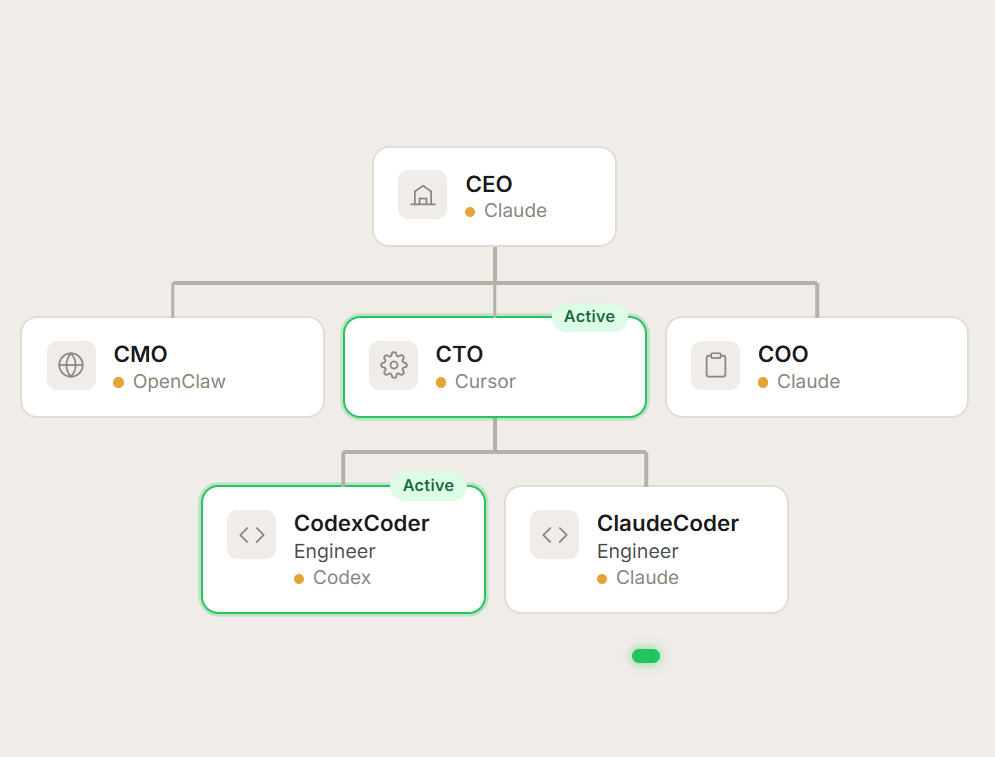
Task: Click the COO clipboard icon
Action: coord(715,365)
